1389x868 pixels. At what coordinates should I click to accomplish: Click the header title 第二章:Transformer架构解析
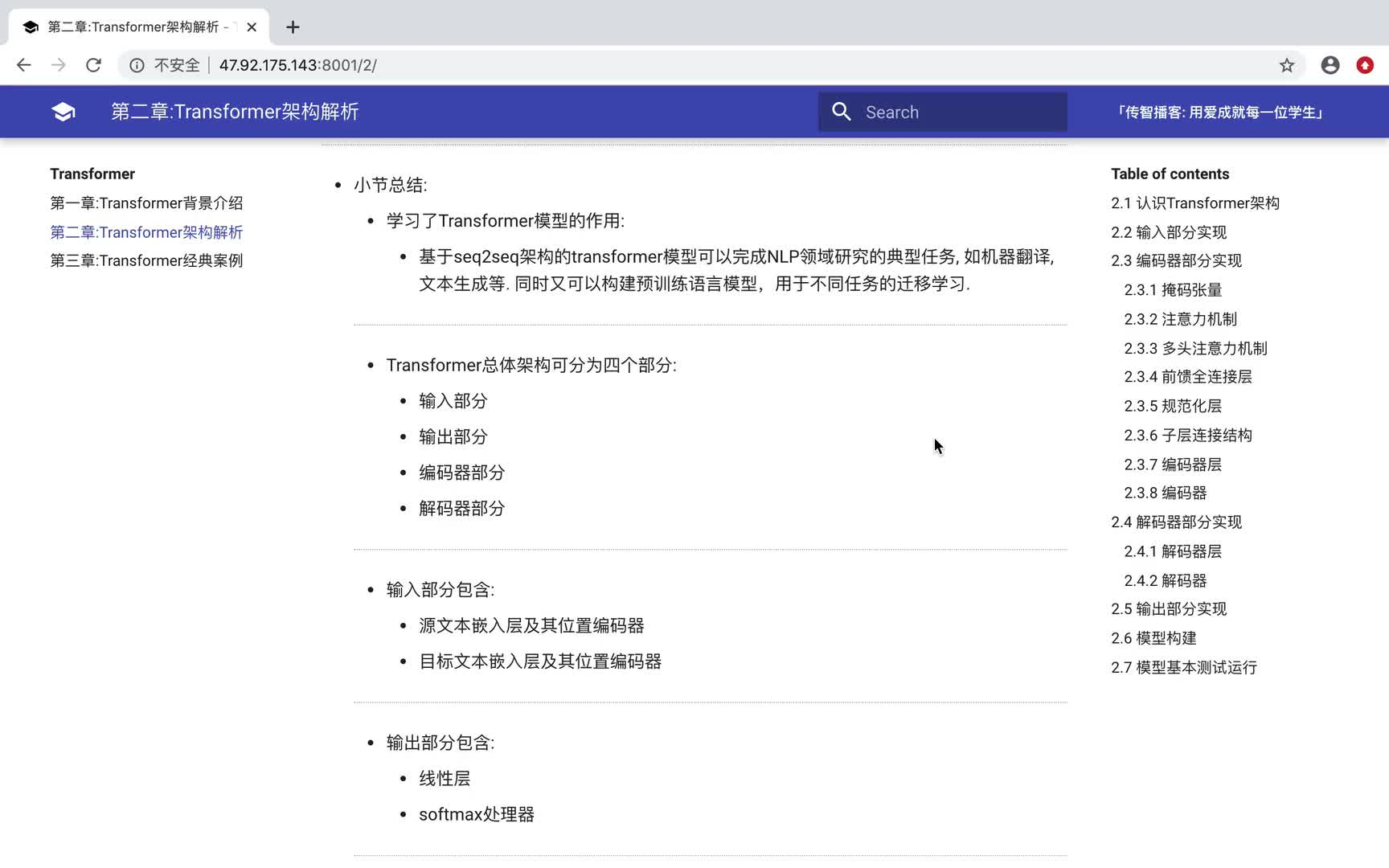[x=235, y=112]
